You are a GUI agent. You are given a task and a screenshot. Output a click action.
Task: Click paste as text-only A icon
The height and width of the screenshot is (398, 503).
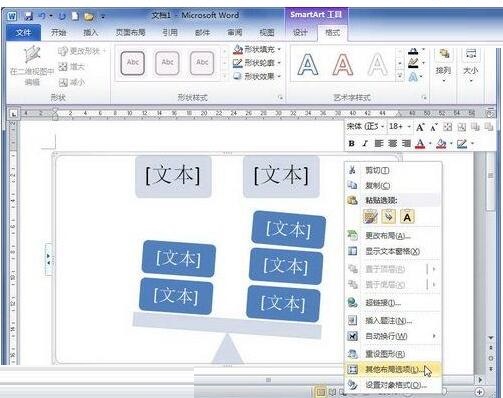tap(407, 217)
